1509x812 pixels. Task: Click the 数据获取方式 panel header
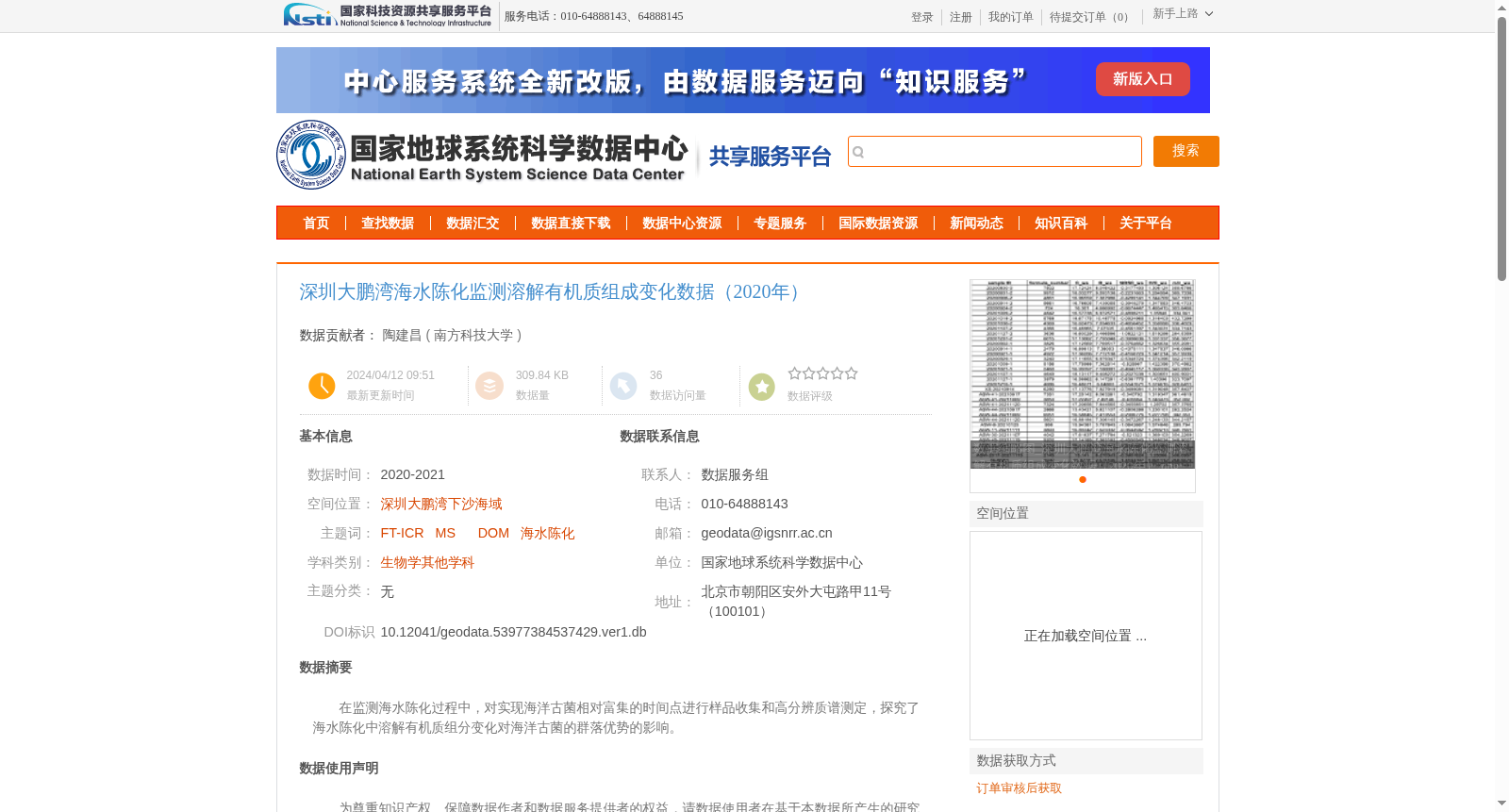point(1086,761)
